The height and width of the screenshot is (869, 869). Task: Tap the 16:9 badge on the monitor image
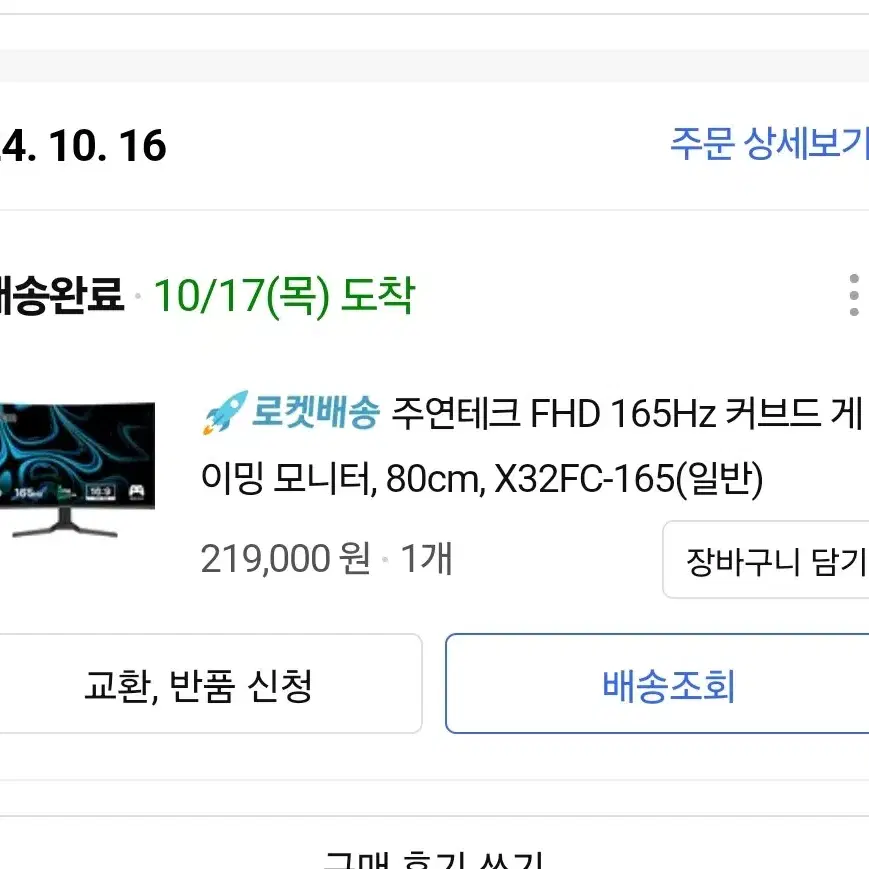[100, 492]
